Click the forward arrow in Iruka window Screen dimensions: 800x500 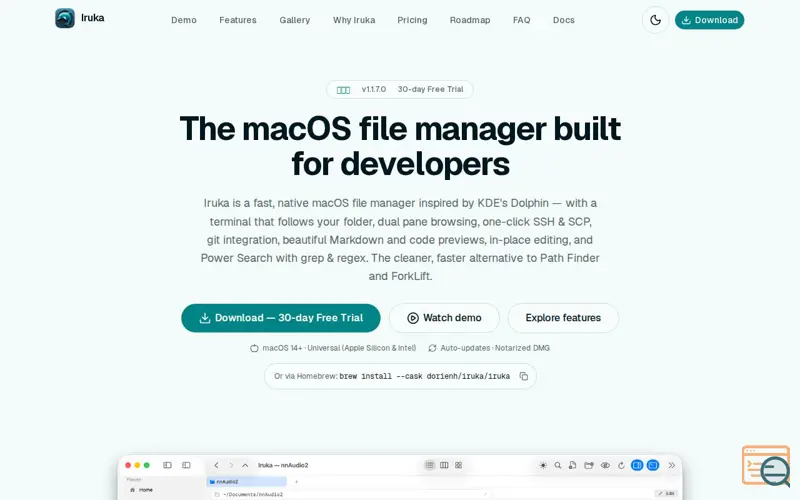pos(231,465)
